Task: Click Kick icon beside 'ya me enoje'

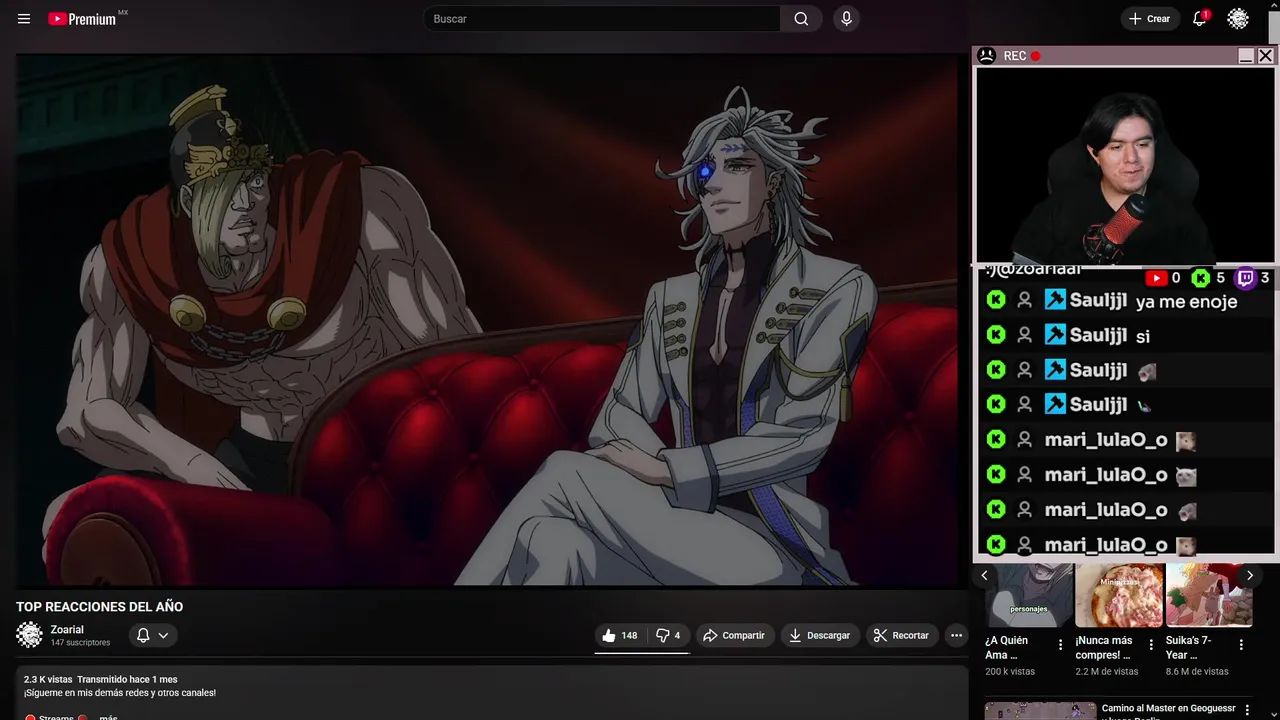Action: tap(995, 300)
